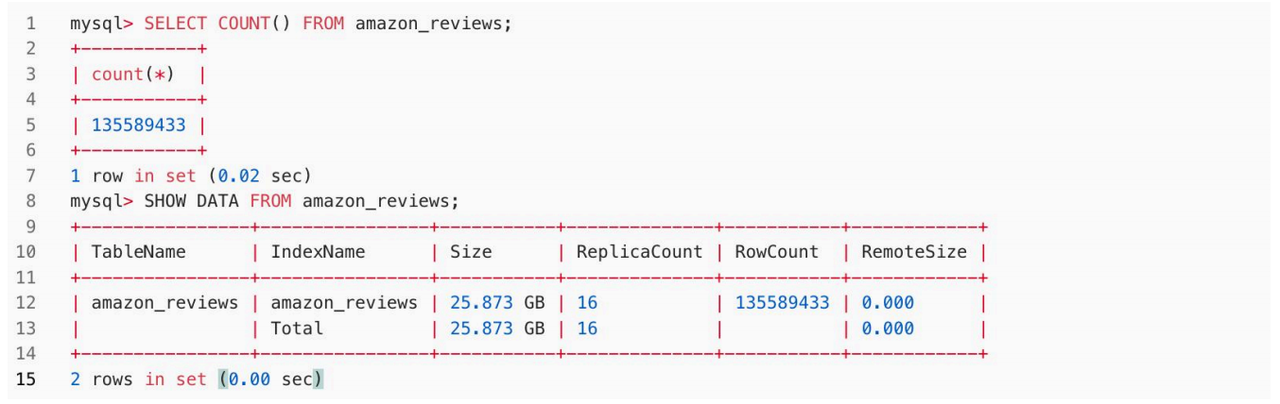Click the TableName column header
The image size is (1280, 404).
coord(138,252)
